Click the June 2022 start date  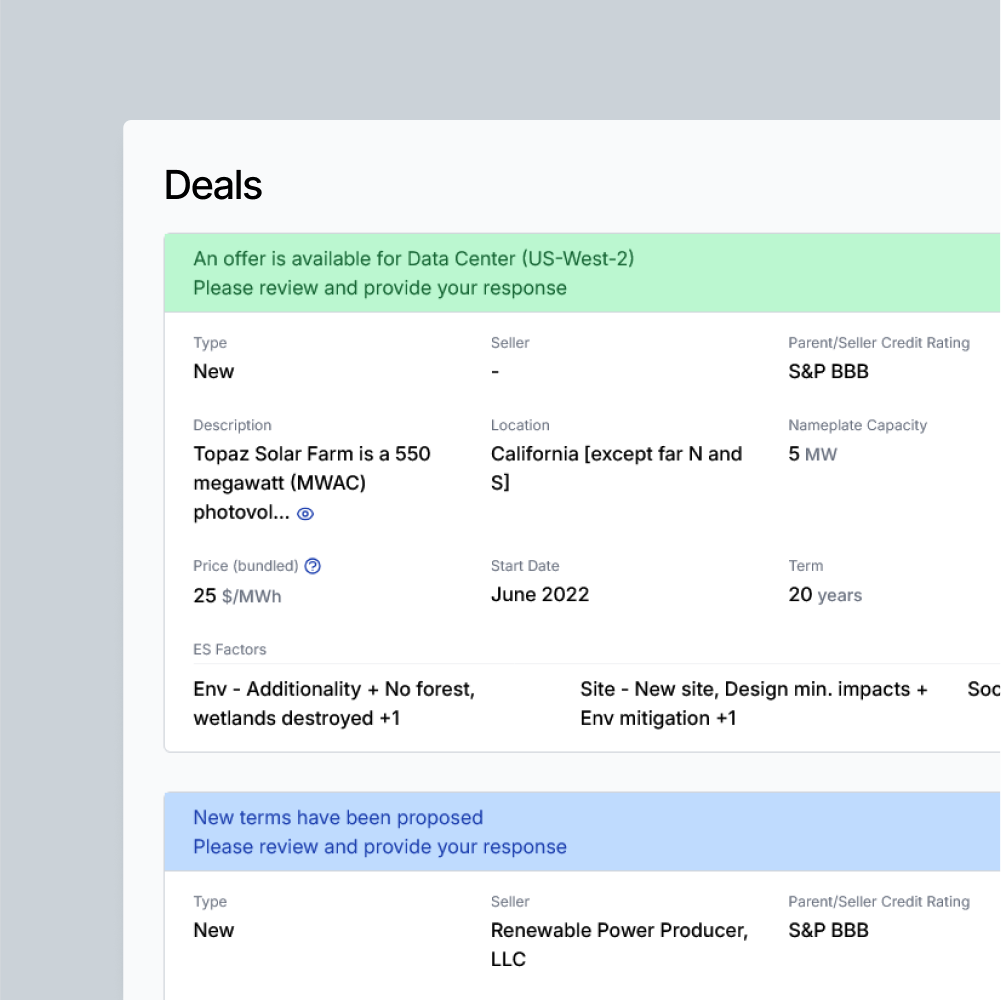tap(540, 595)
